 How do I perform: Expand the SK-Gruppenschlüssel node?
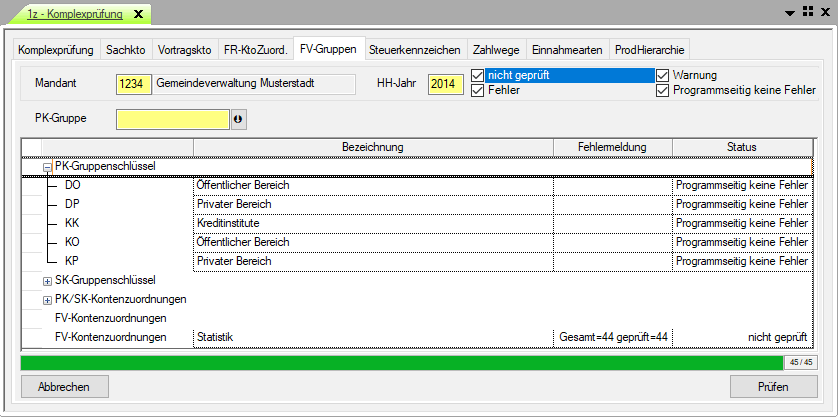click(x=47, y=281)
